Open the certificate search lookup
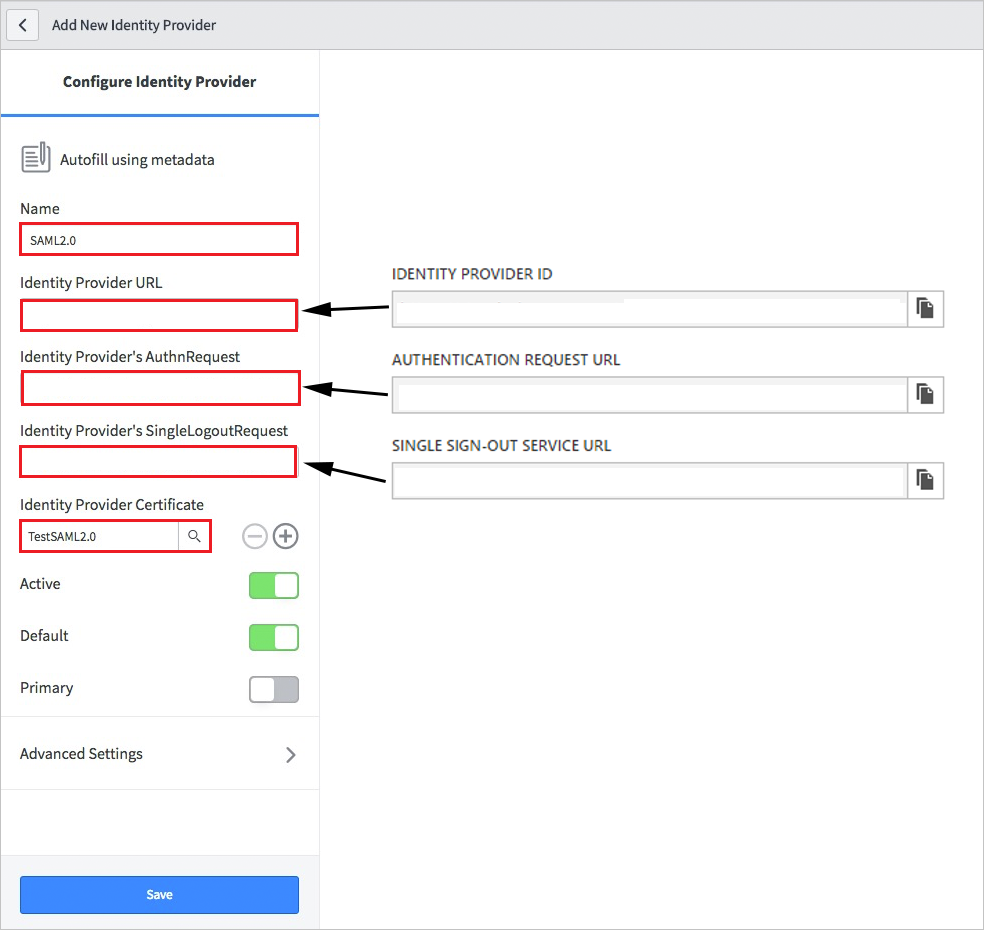The width and height of the screenshot is (984, 930). tap(195, 536)
